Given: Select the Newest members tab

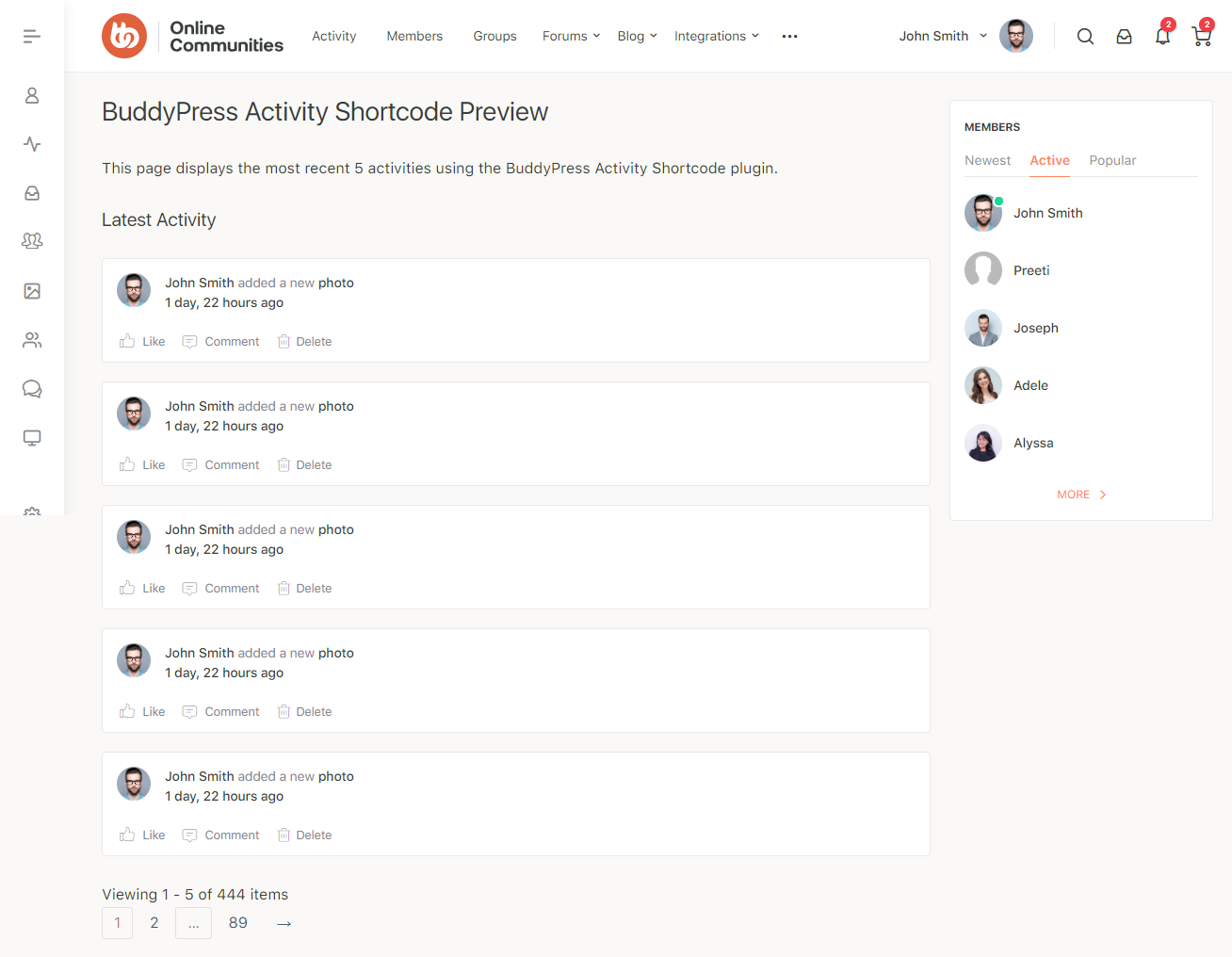Looking at the screenshot, I should click(987, 161).
